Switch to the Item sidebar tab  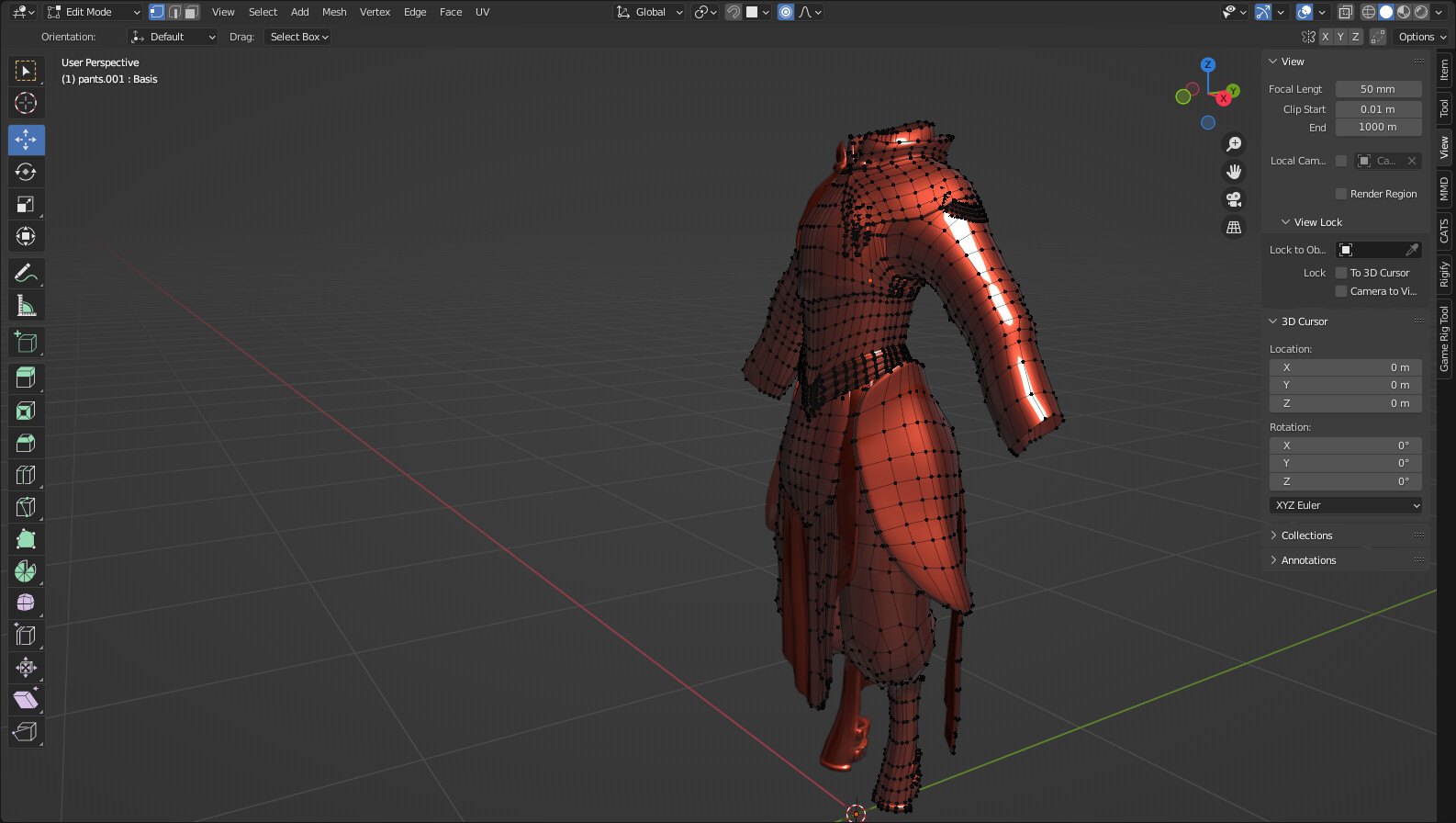click(1444, 69)
